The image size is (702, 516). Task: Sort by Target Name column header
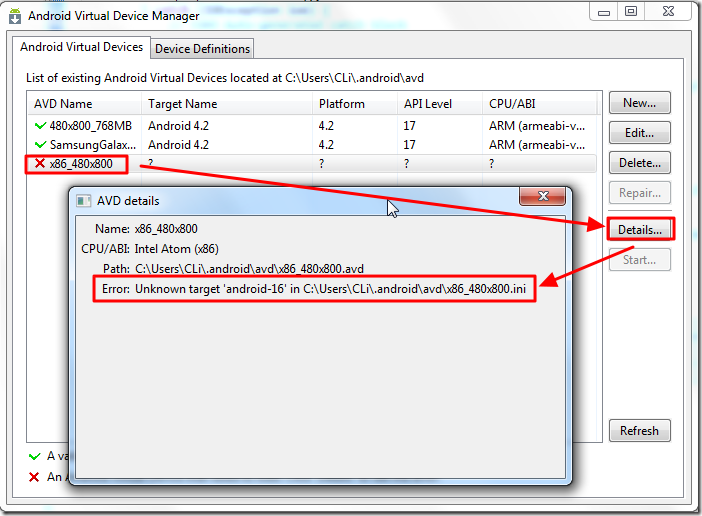(227, 104)
